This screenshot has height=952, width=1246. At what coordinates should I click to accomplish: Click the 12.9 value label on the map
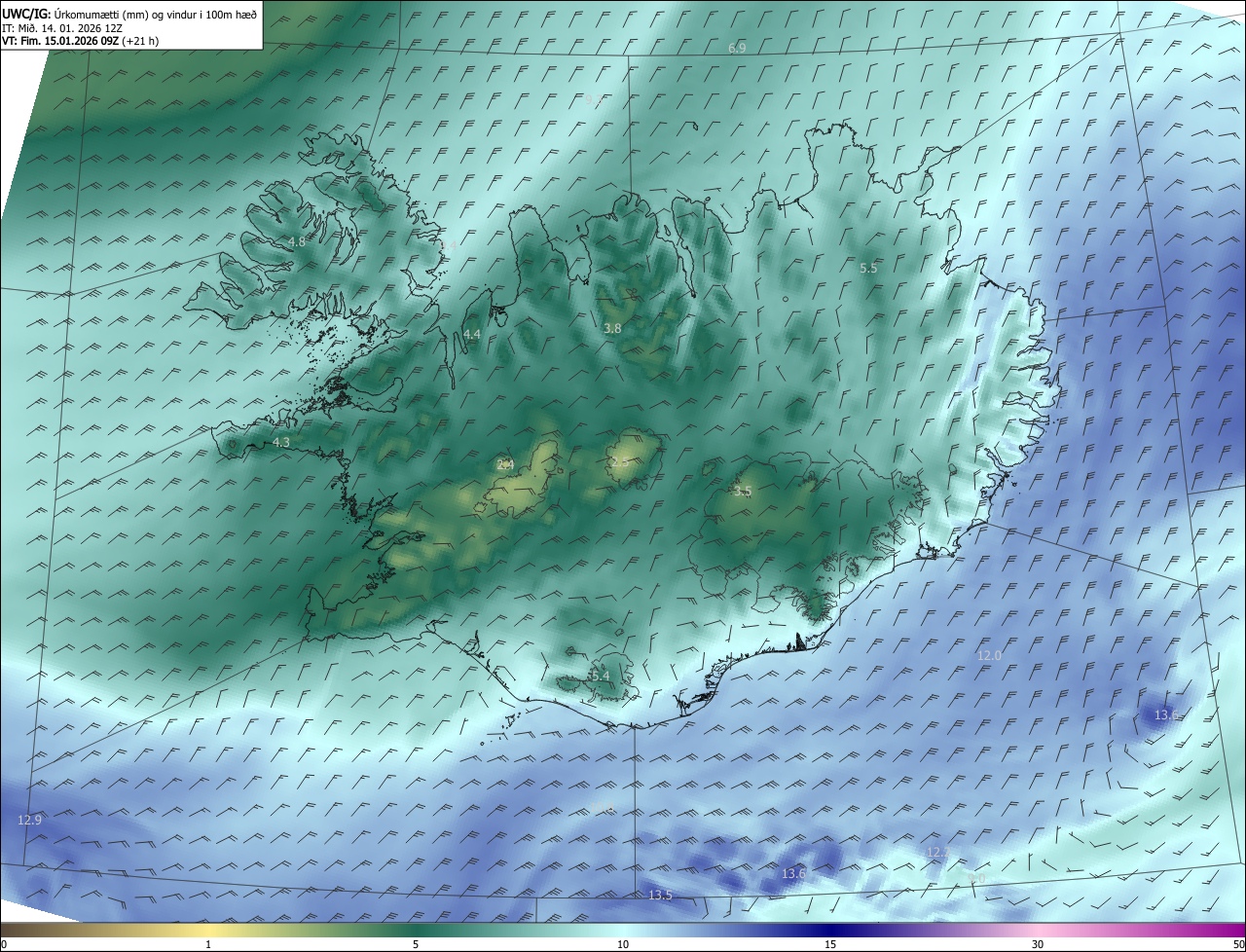[30, 821]
